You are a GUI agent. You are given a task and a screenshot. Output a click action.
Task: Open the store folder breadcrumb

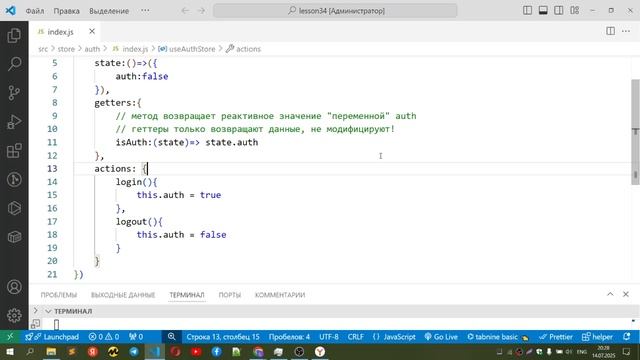pyautogui.click(x=66, y=49)
